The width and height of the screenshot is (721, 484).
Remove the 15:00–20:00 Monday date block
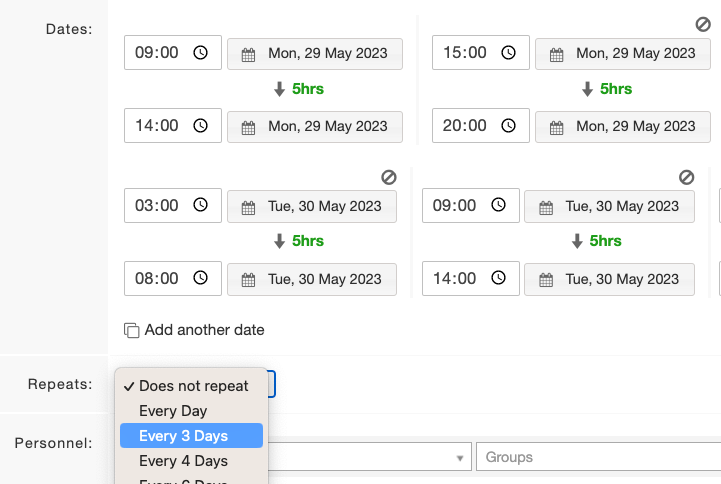[x=703, y=24]
